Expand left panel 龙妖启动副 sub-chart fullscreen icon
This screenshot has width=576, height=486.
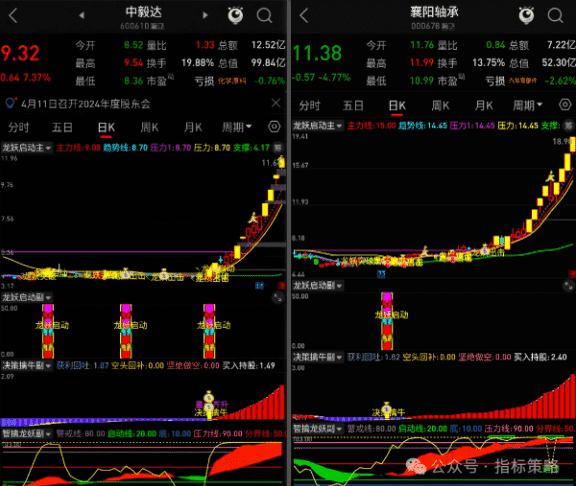(x=278, y=298)
